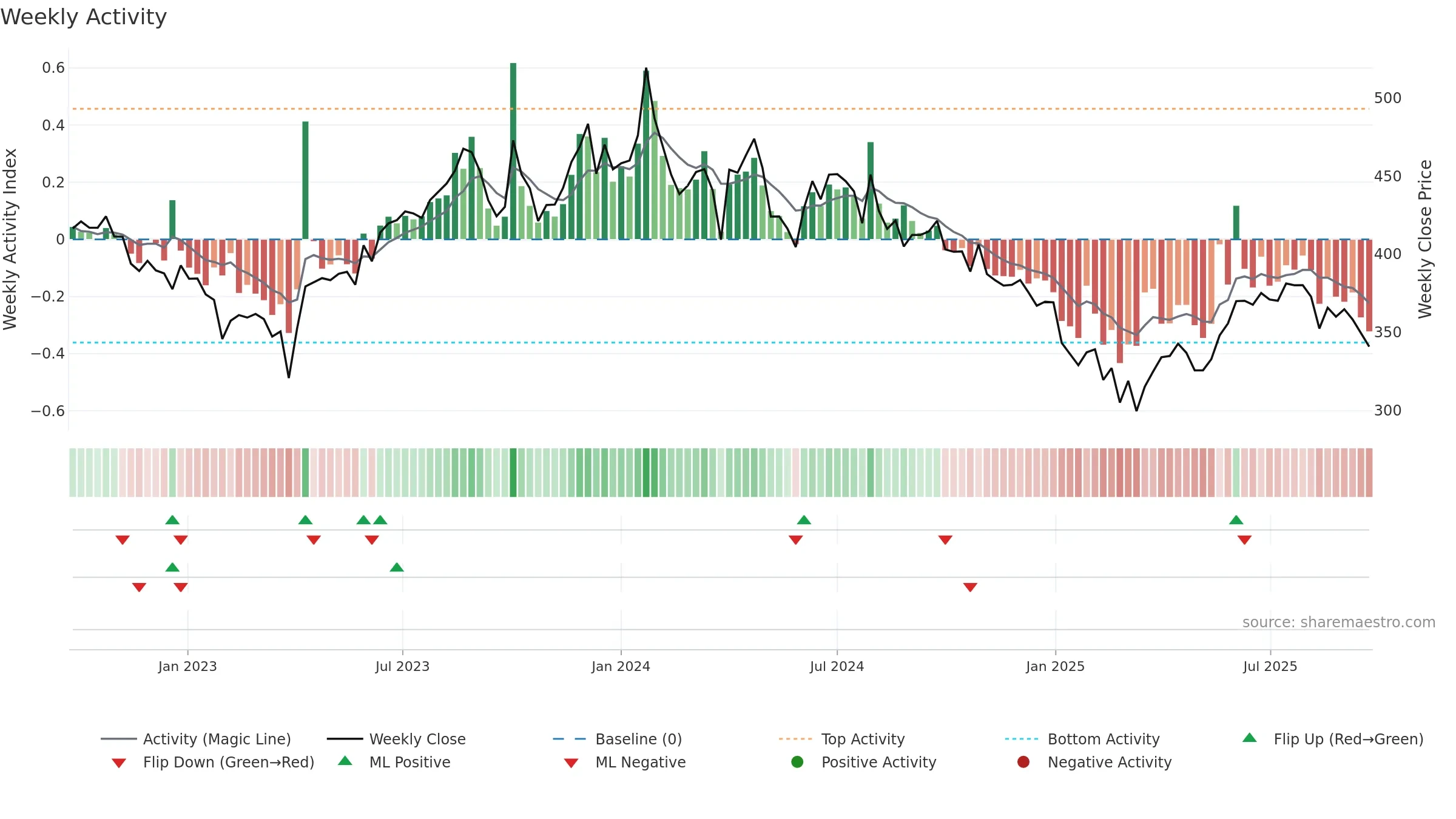Click the blue dashed Baseline legend swatch

[570, 739]
